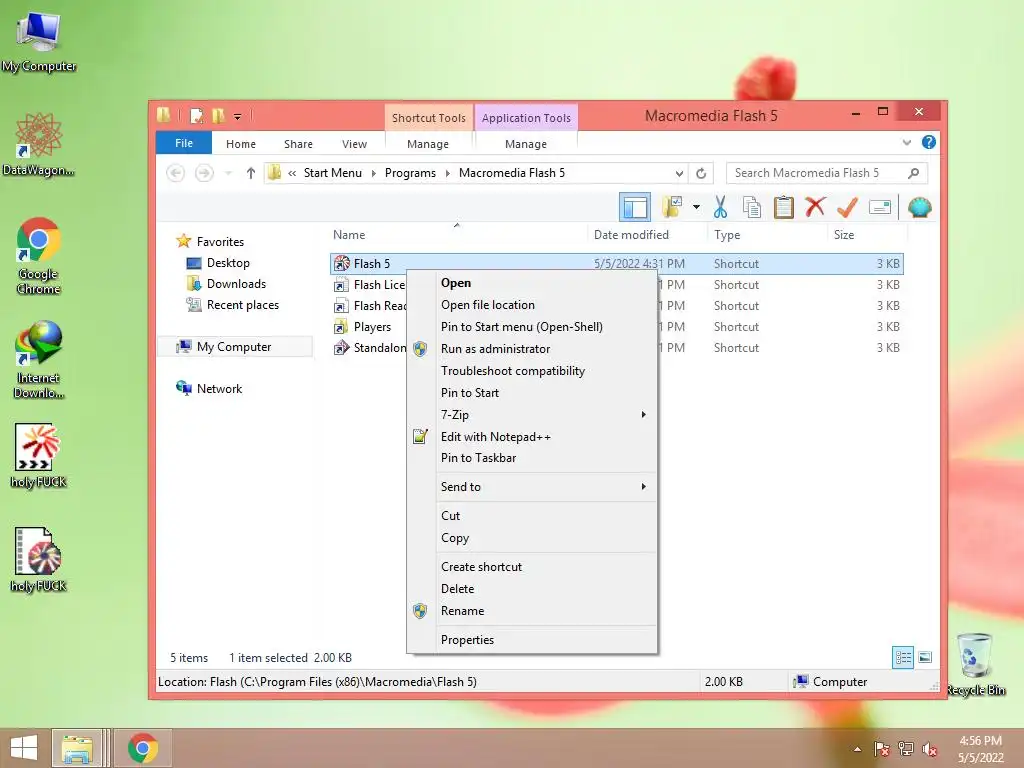This screenshot has height=768, width=1024.
Task: Click the Paste clipboard toolbar icon
Action: [784, 208]
